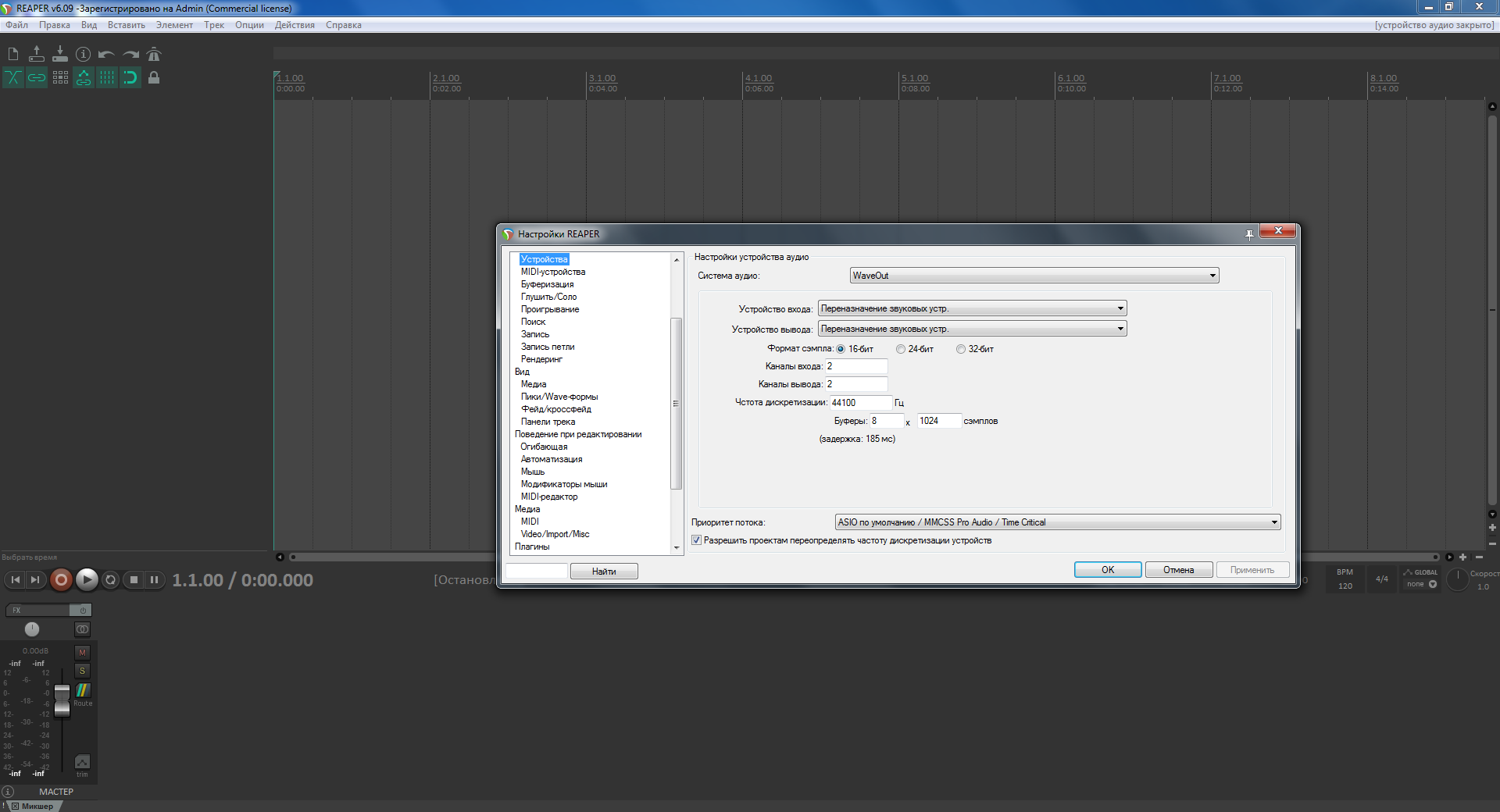
Task: Open the Правка menu
Action: point(55,25)
